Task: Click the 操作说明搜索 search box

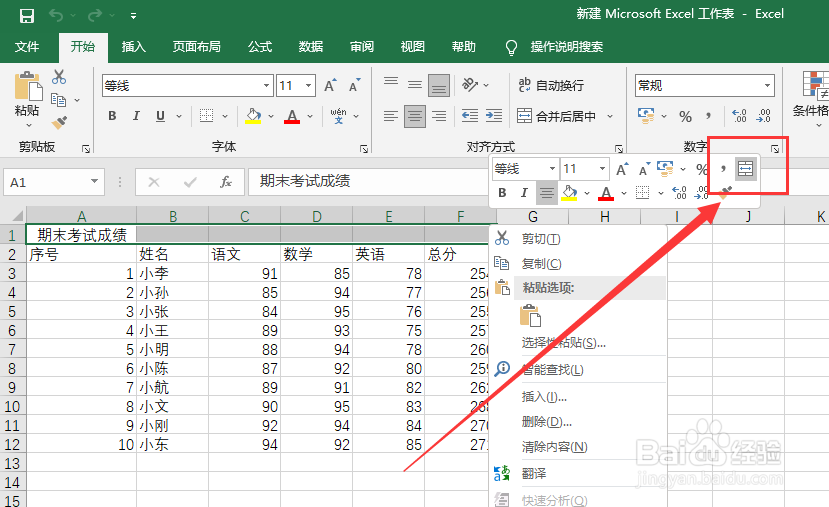Action: 566,47
